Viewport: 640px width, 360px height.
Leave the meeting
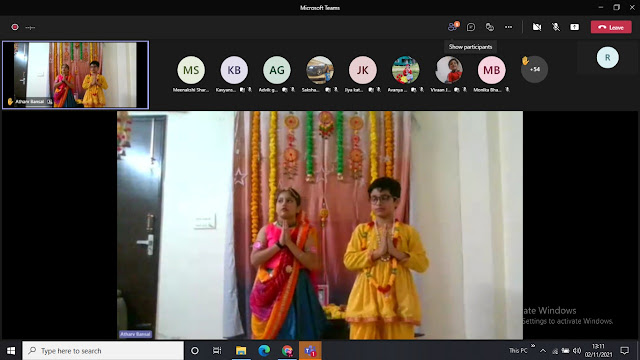(611, 27)
